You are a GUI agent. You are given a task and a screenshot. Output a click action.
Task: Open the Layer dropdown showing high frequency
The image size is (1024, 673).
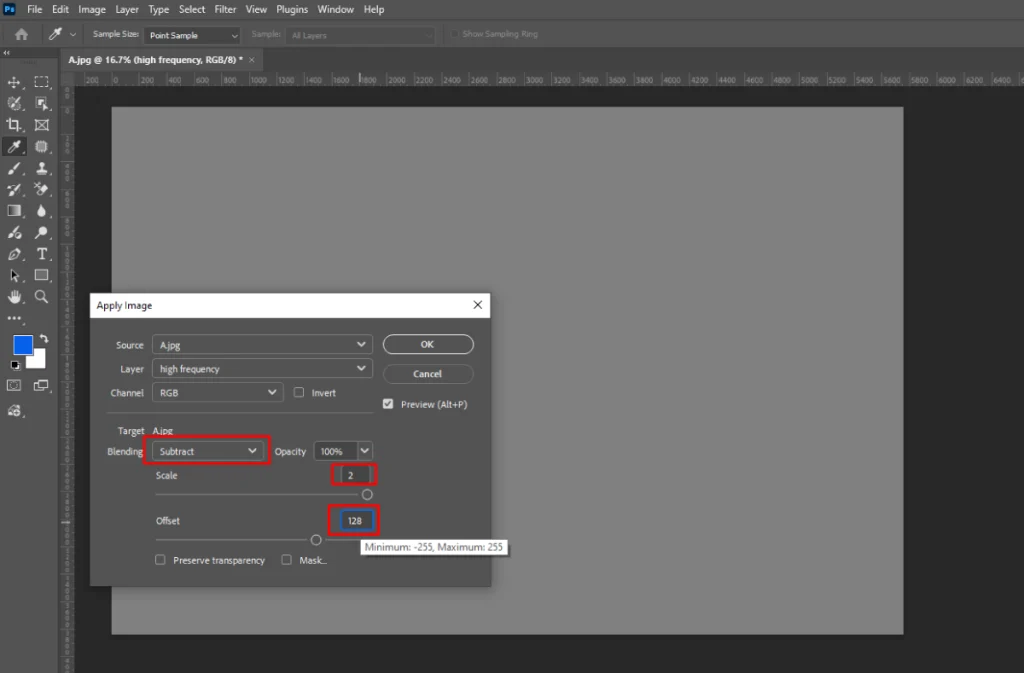tap(262, 369)
